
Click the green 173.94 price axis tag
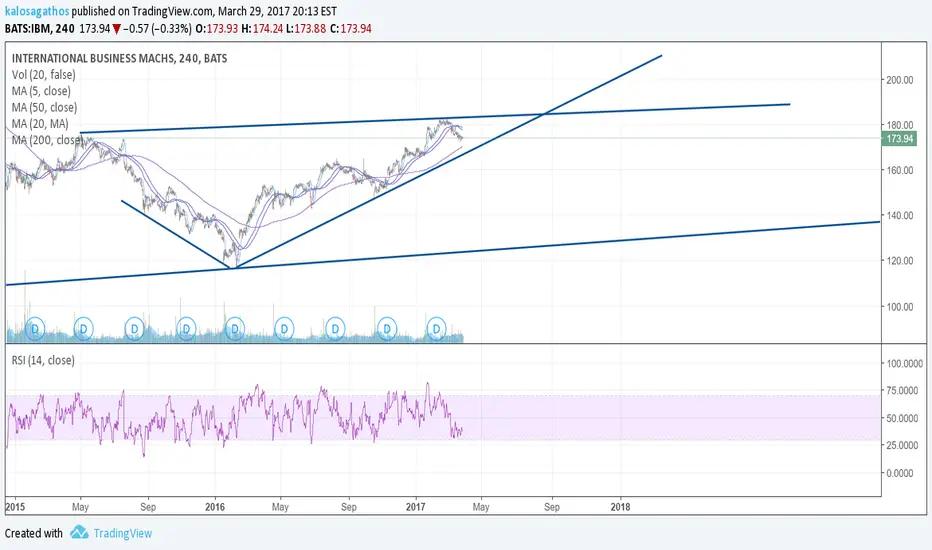(x=899, y=139)
